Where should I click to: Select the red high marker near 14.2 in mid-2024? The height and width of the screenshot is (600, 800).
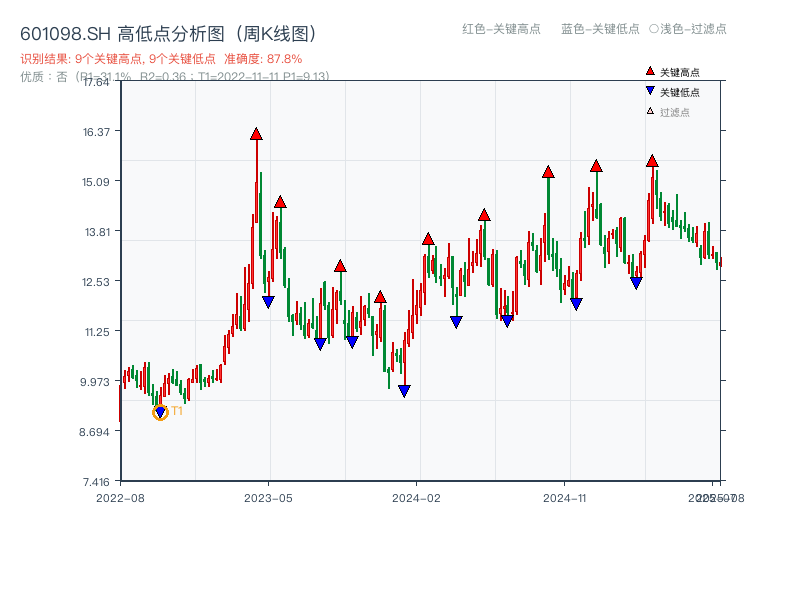tap(484, 215)
